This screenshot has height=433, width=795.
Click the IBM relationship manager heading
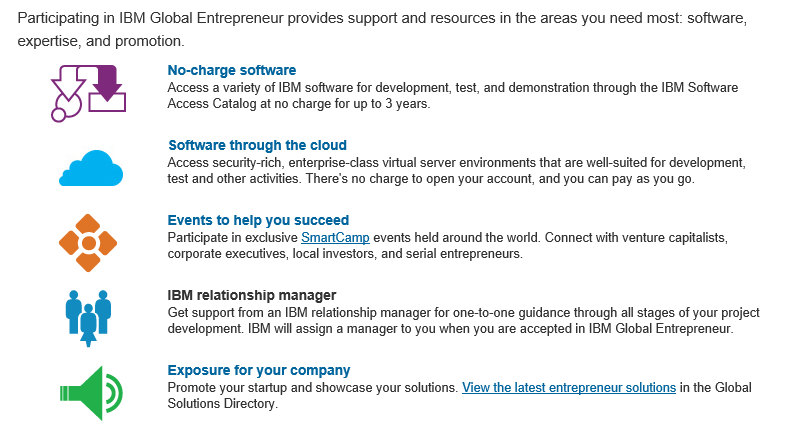coord(252,295)
